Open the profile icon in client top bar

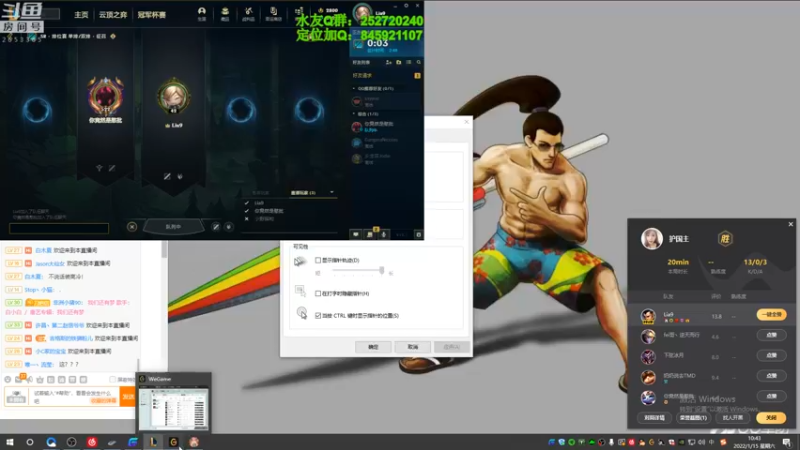point(202,13)
